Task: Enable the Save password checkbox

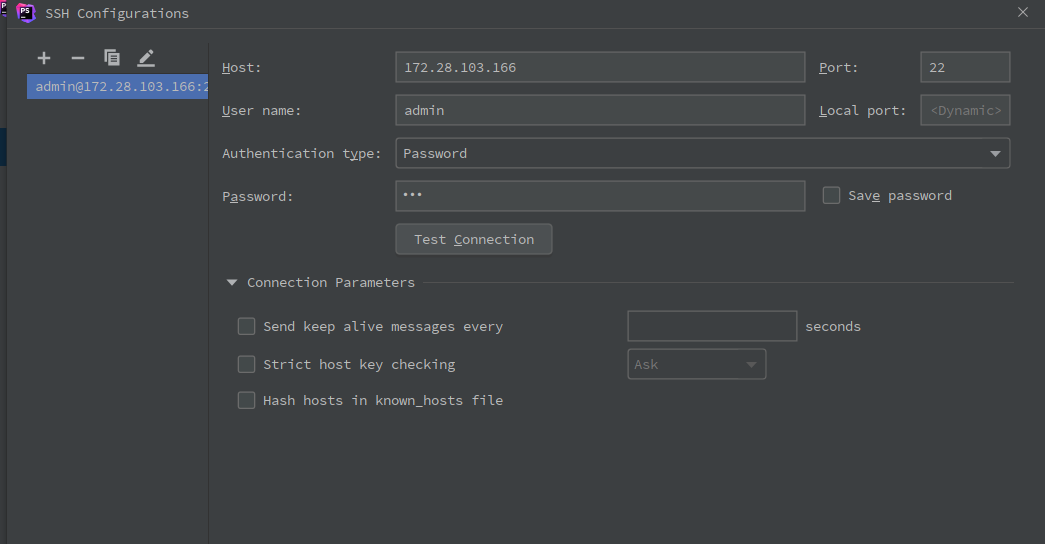Action: click(831, 196)
